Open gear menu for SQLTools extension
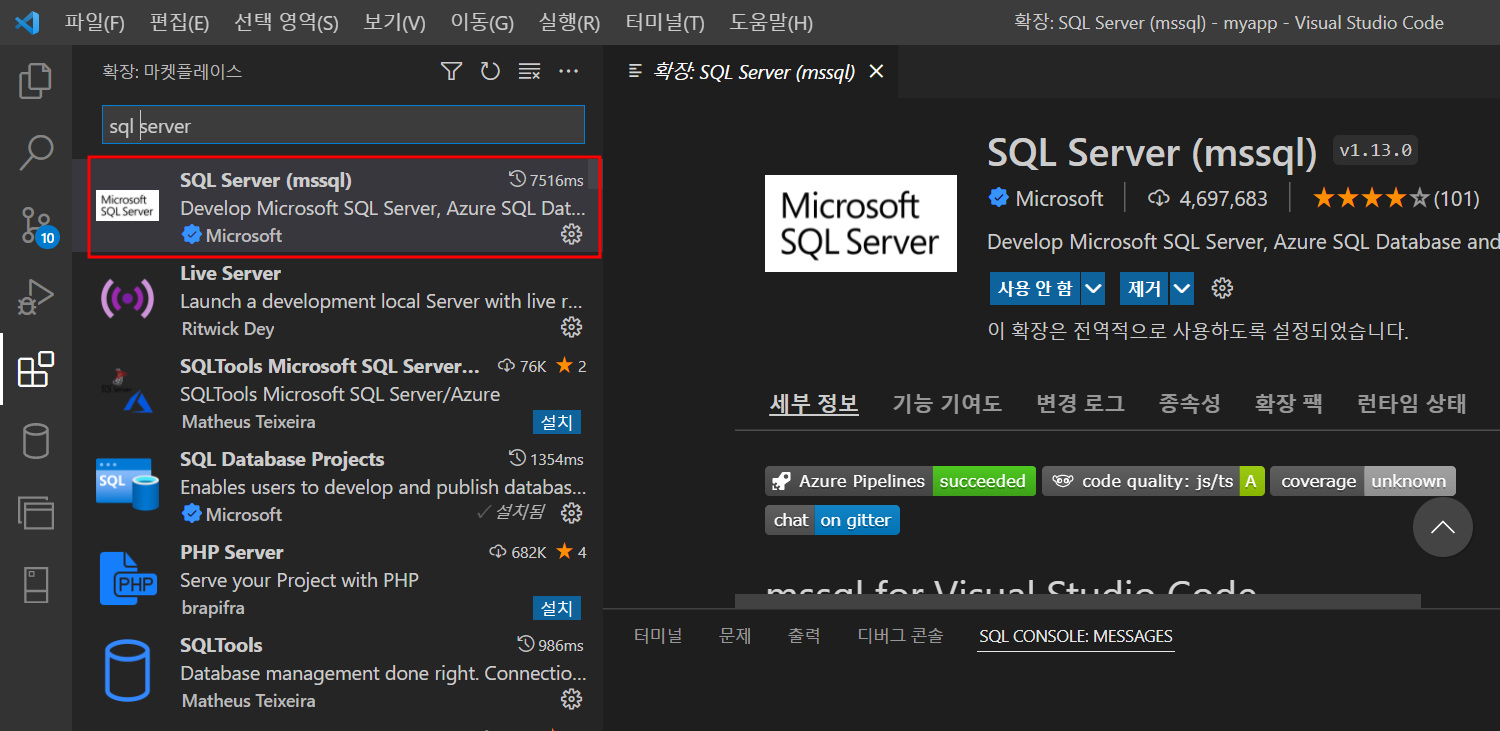The height and width of the screenshot is (731, 1500). click(x=571, y=699)
